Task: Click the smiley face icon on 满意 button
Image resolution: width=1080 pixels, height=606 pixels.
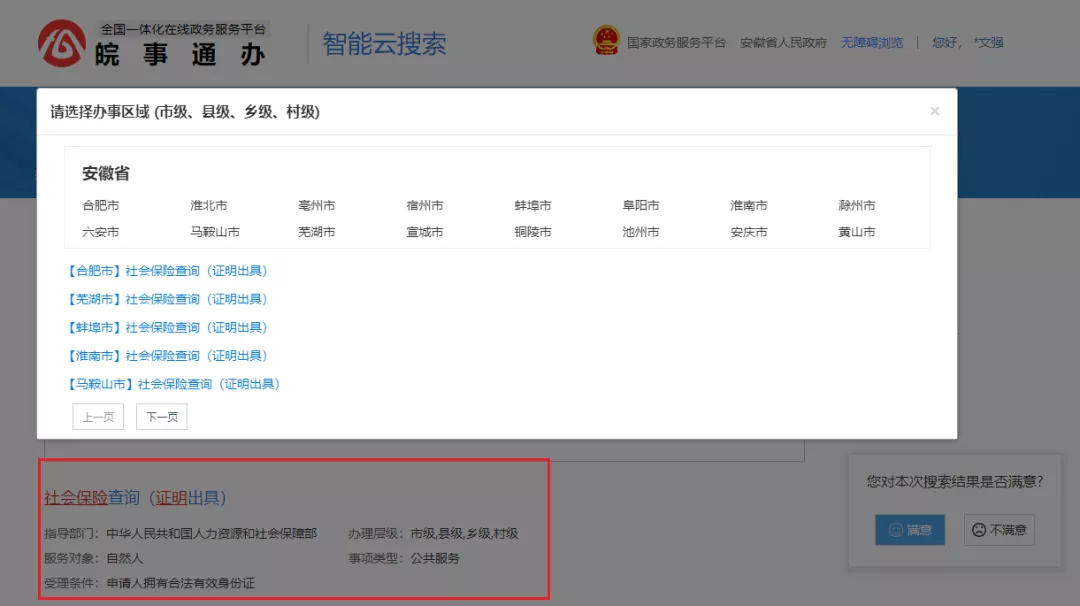Action: (x=893, y=530)
